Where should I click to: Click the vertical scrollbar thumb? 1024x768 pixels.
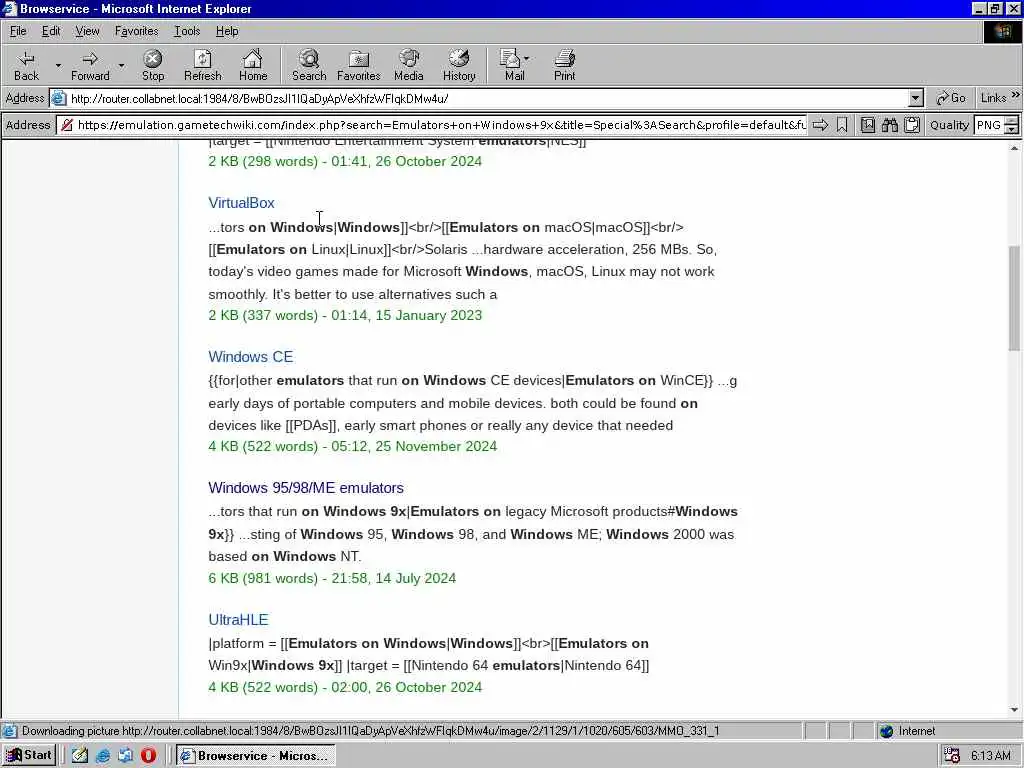pyautogui.click(x=1014, y=298)
